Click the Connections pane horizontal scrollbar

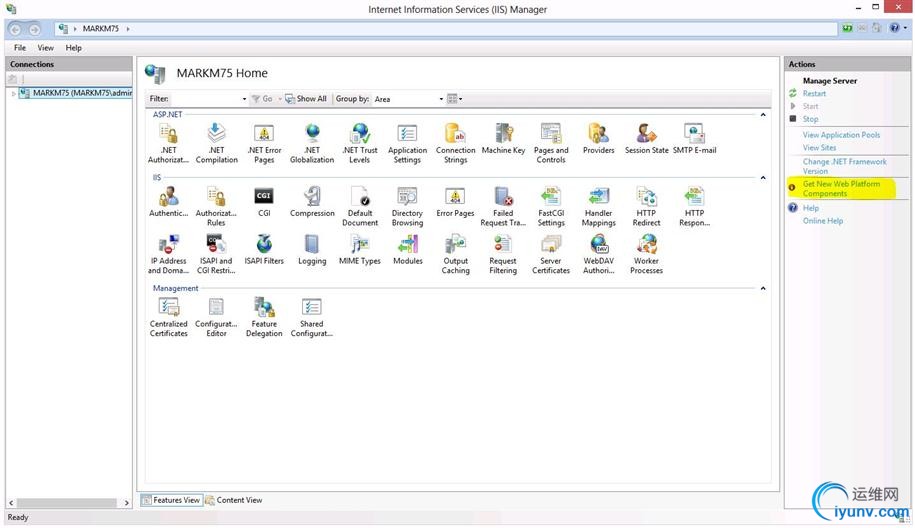tap(66, 503)
